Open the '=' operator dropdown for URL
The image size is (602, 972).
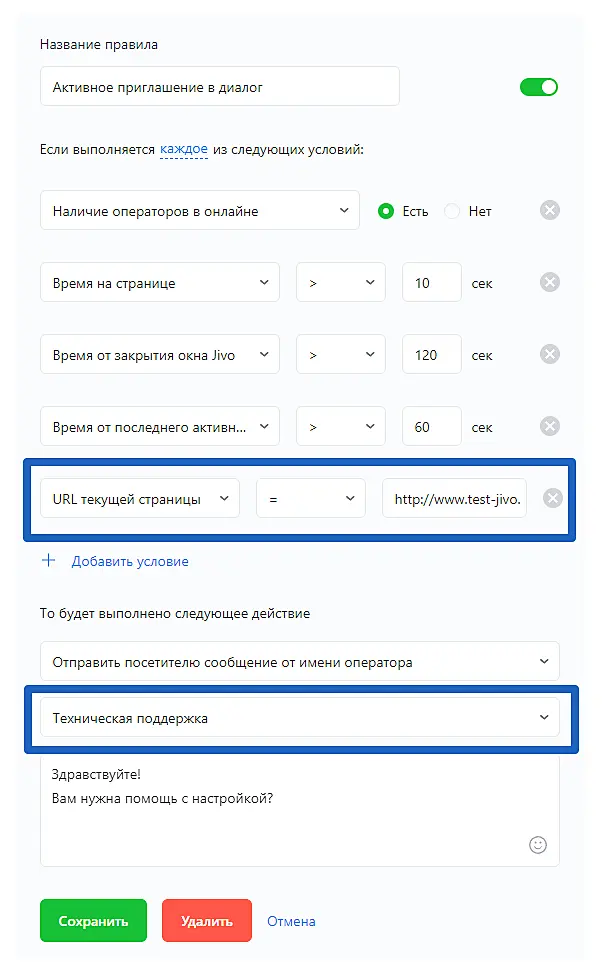[310, 498]
